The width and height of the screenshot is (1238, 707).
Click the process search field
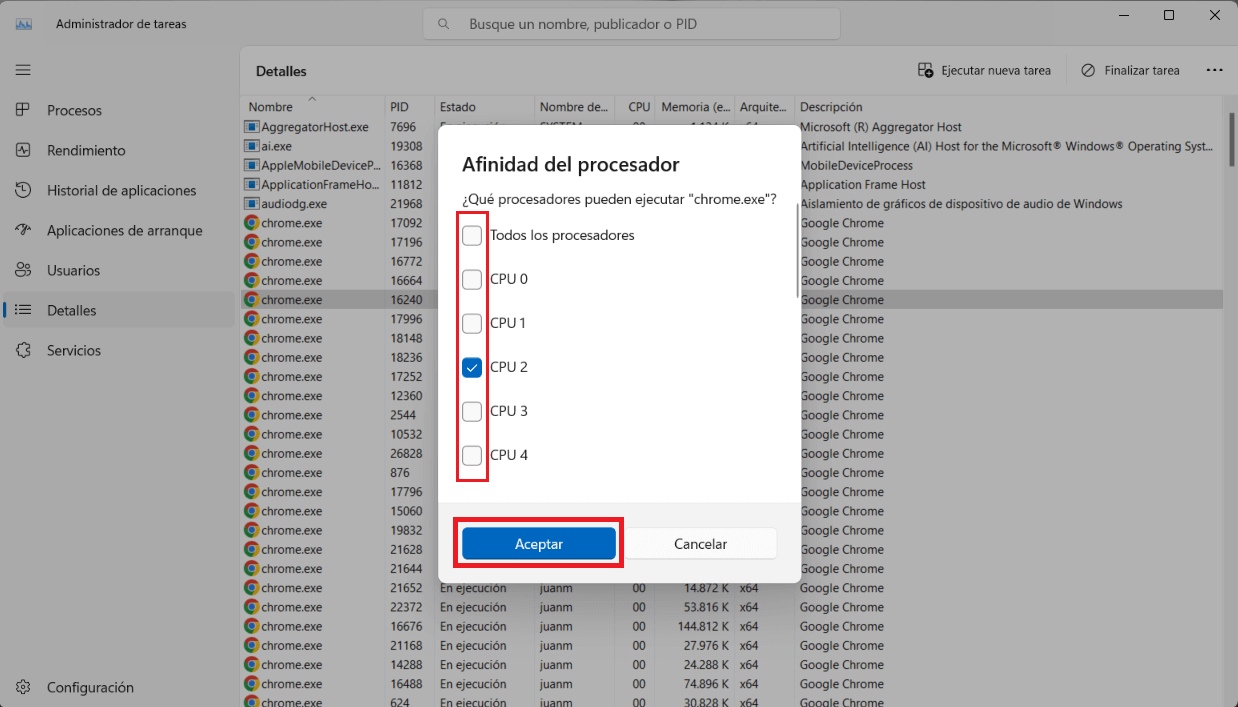coord(632,23)
